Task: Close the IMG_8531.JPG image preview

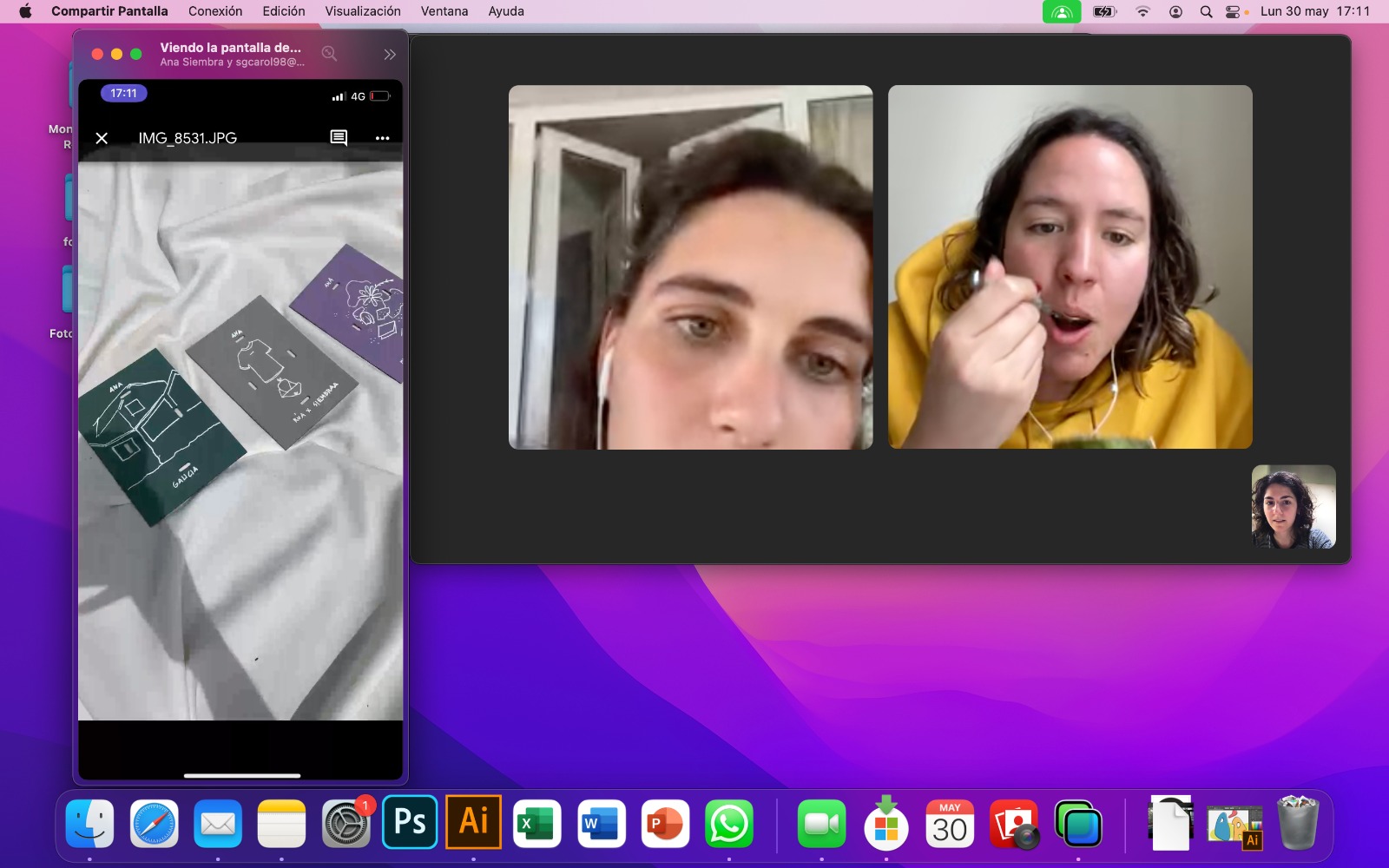Action: coord(102,138)
